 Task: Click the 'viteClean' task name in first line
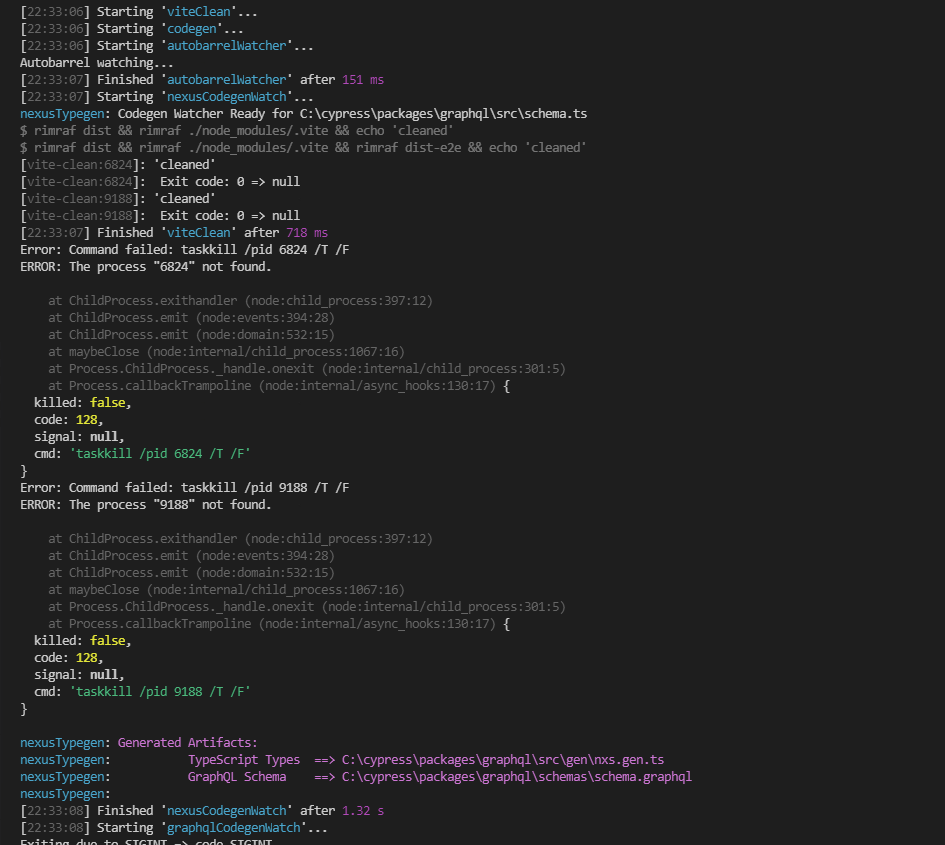pos(199,11)
